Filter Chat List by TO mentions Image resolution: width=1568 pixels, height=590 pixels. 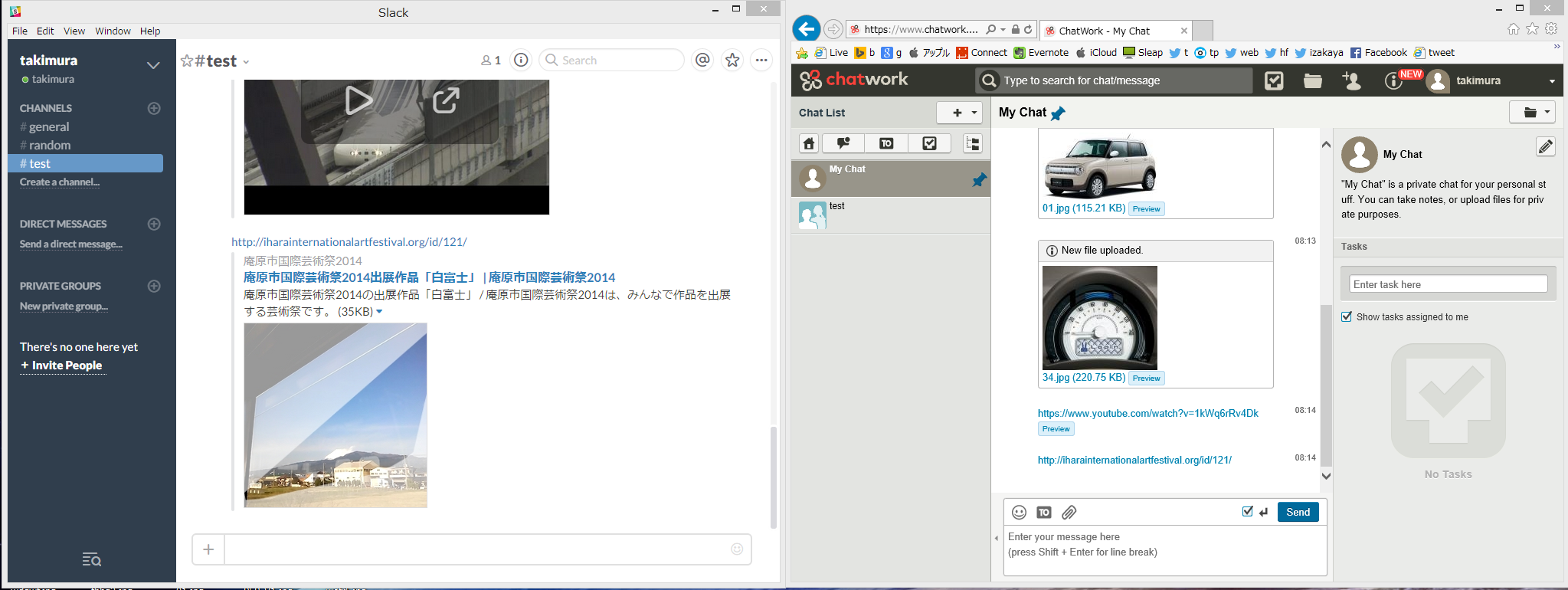pyautogui.click(x=886, y=143)
